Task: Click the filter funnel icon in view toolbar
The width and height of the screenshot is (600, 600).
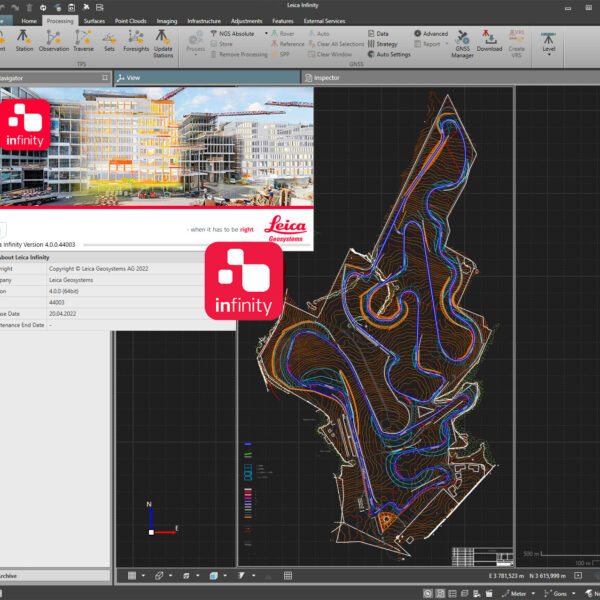Action: pyautogui.click(x=241, y=576)
